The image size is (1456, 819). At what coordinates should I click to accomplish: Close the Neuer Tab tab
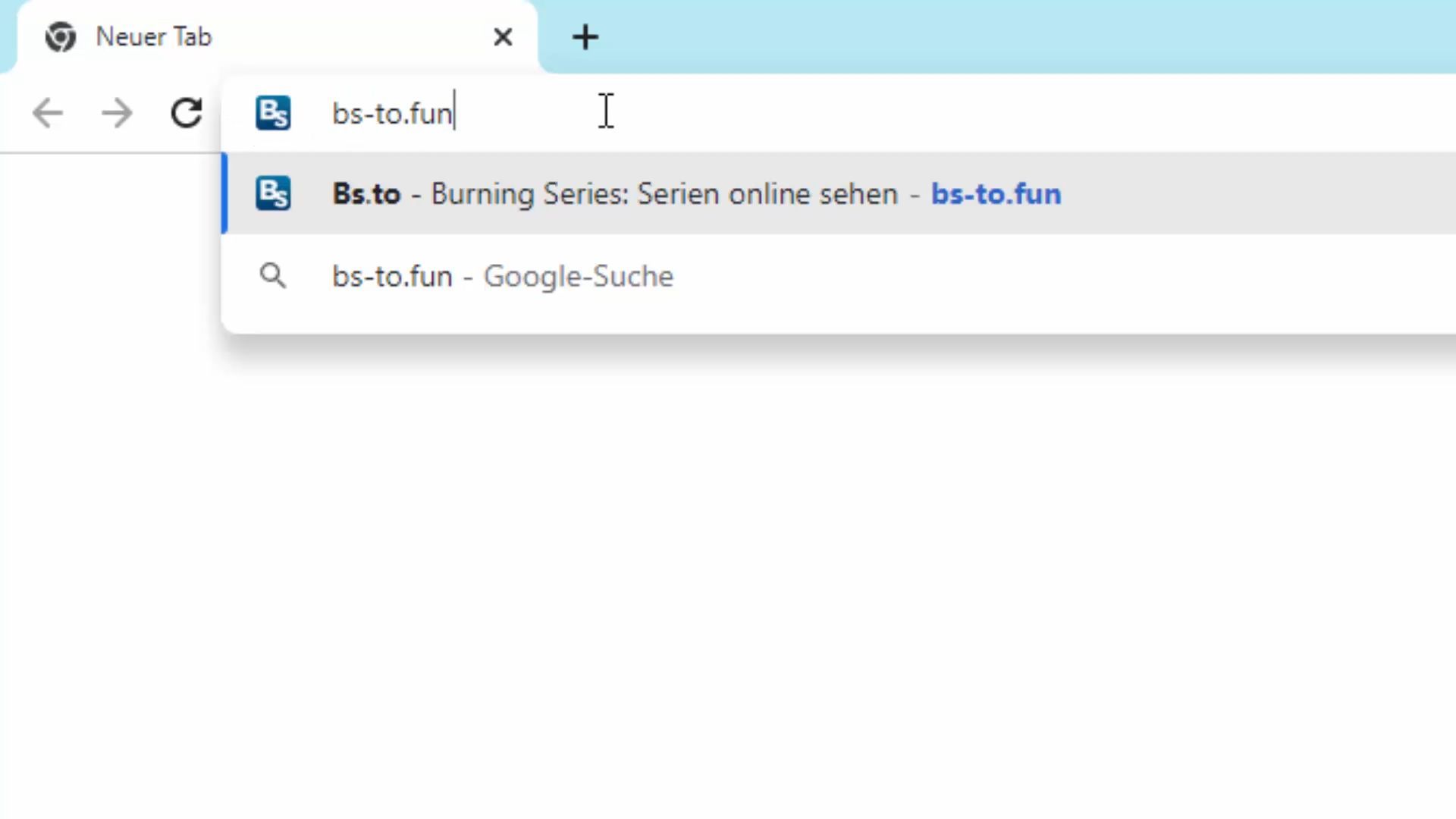pyautogui.click(x=503, y=36)
